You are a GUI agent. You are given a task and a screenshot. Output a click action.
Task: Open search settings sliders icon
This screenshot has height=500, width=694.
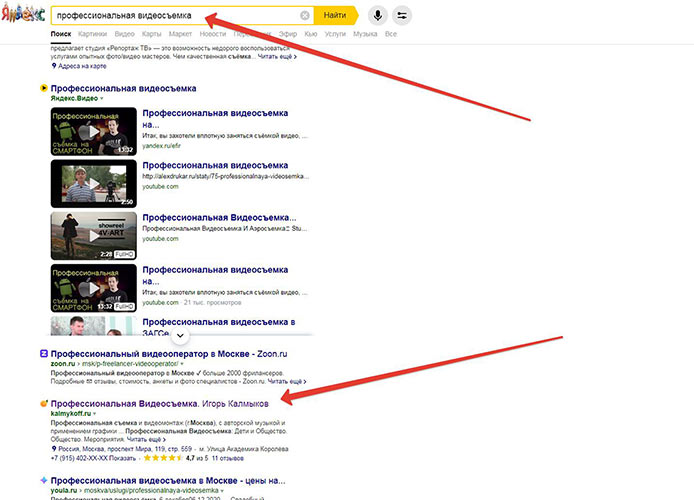[402, 15]
